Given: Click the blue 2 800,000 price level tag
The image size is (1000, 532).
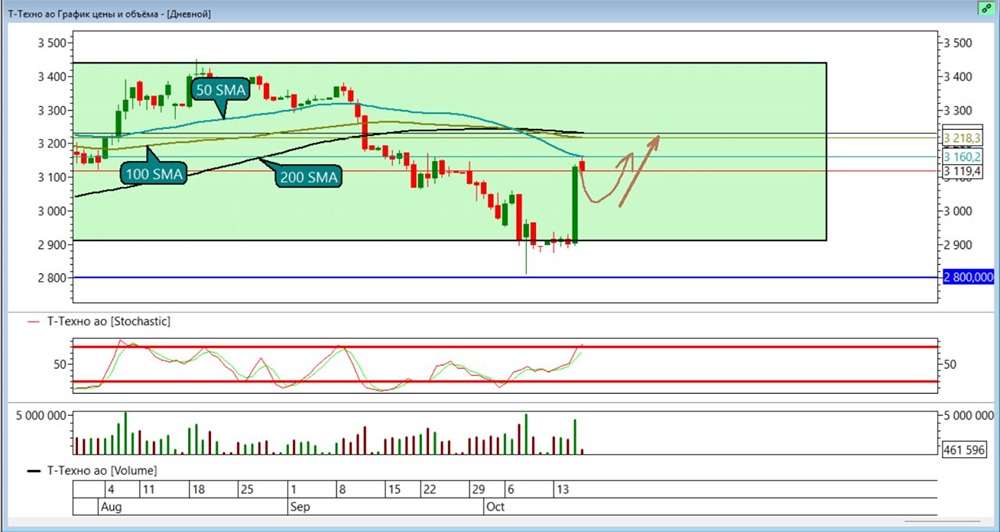Looking at the screenshot, I should (x=967, y=277).
